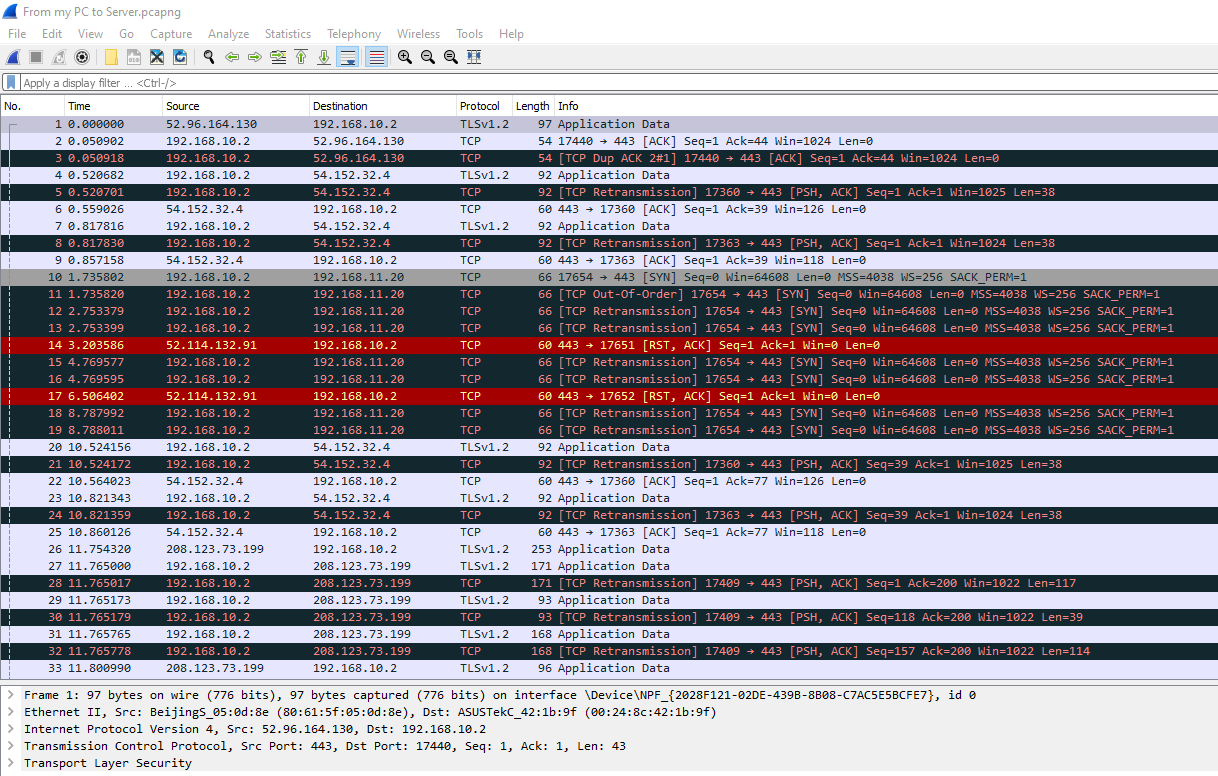This screenshot has width=1218, height=776.
Task: Select packet 11 TCP Out-Of-Order row
Action: pos(609,294)
